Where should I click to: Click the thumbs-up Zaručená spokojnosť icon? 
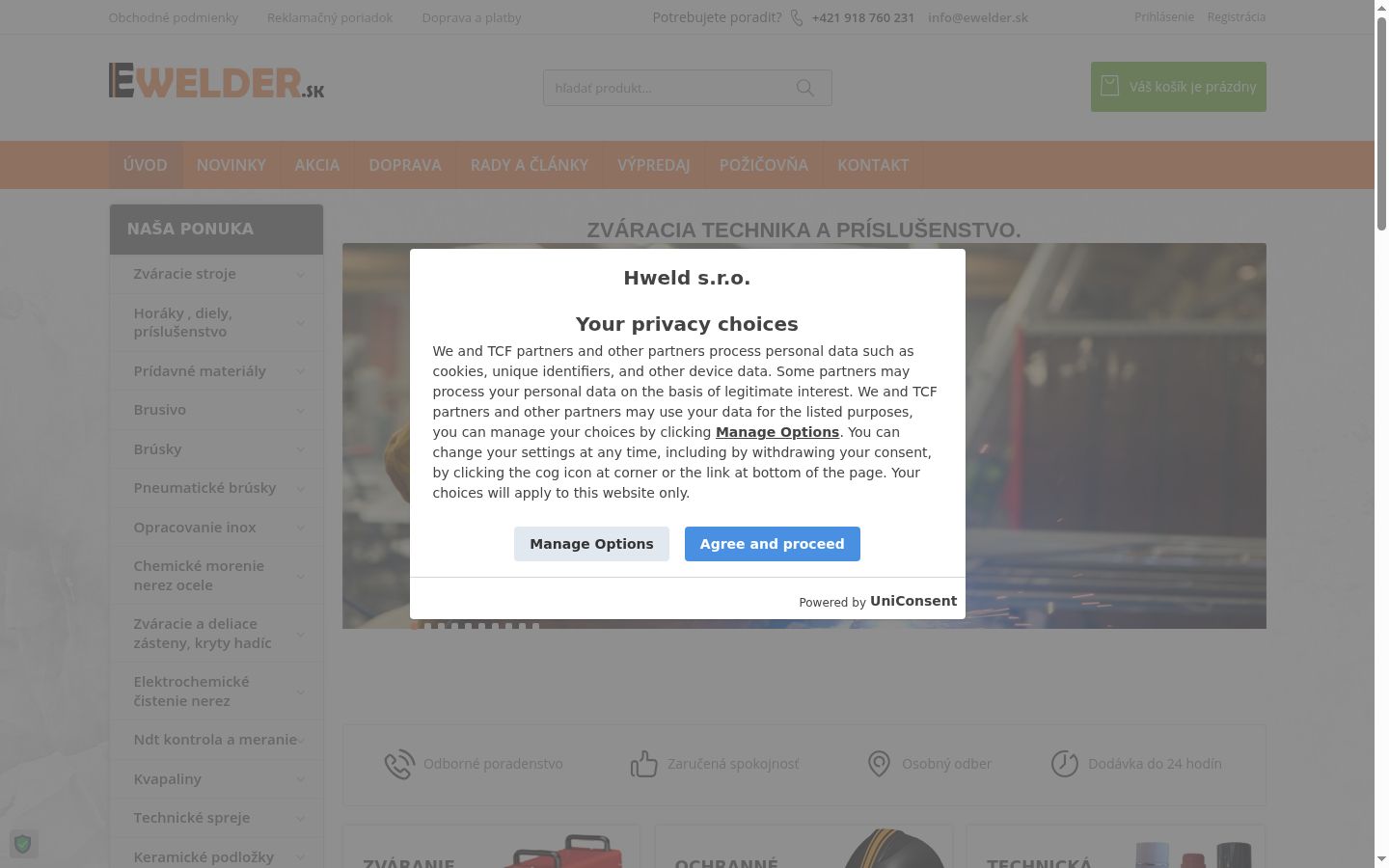(643, 764)
